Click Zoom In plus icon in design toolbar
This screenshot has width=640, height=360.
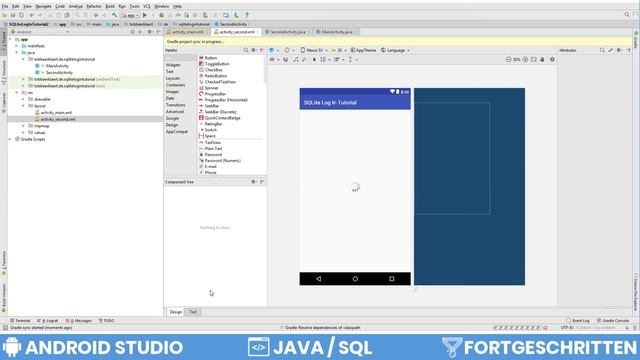click(525, 60)
